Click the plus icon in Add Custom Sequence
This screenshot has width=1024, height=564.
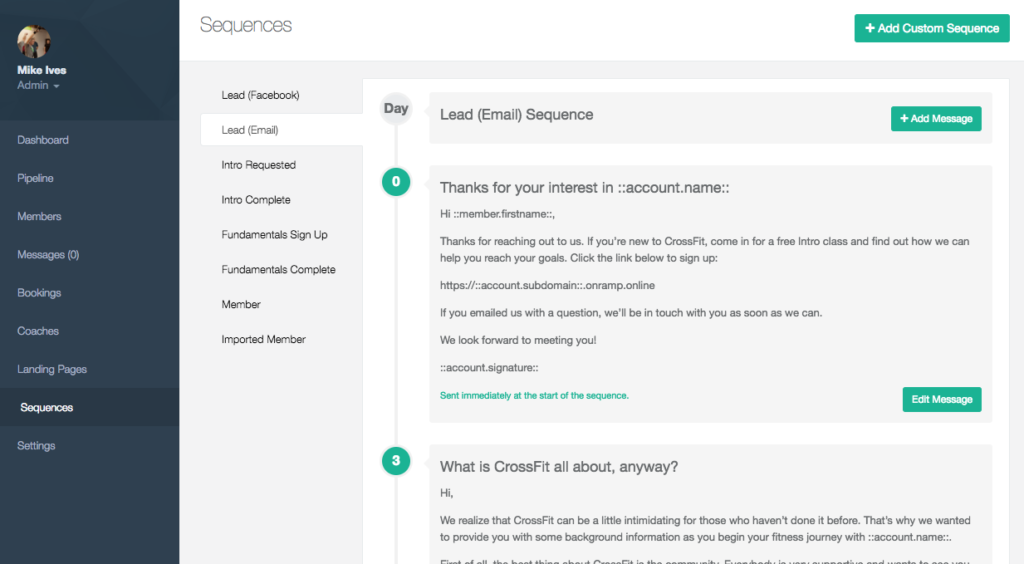[x=870, y=28]
